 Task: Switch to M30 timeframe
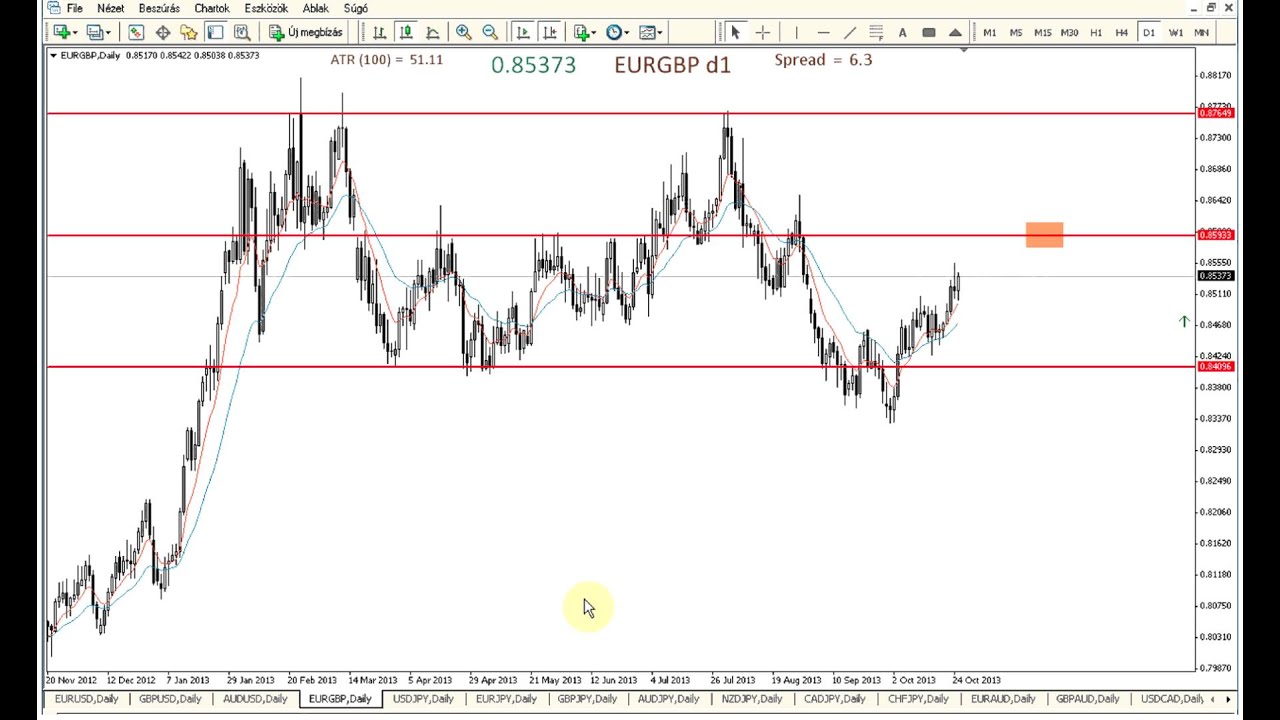point(1069,33)
